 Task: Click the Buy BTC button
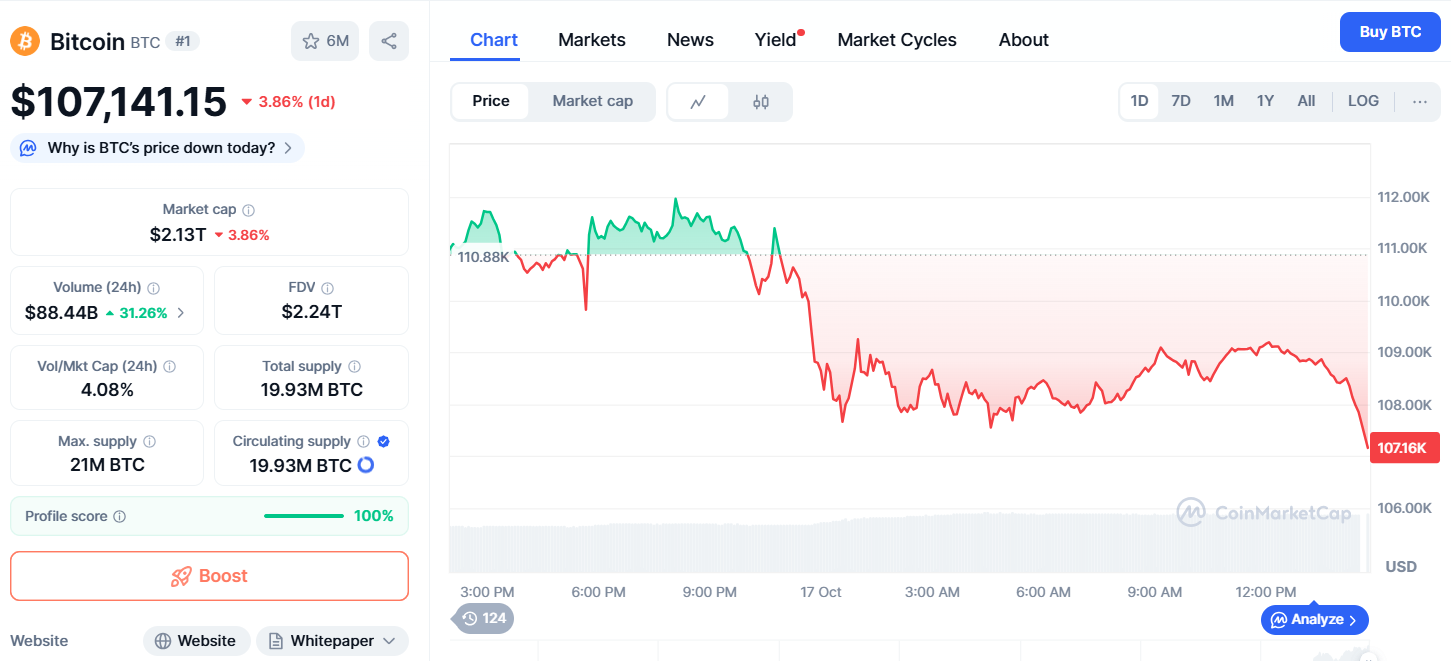coord(1390,32)
